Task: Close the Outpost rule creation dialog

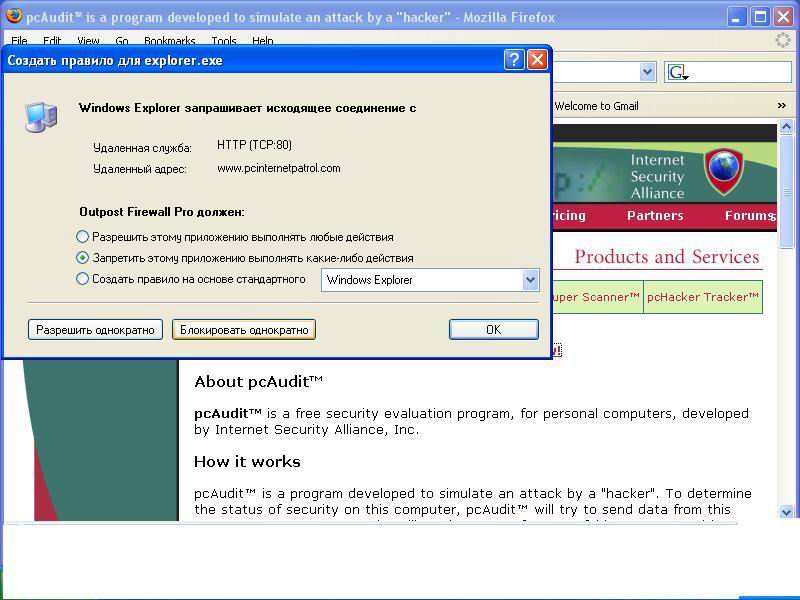Action: pyautogui.click(x=537, y=60)
